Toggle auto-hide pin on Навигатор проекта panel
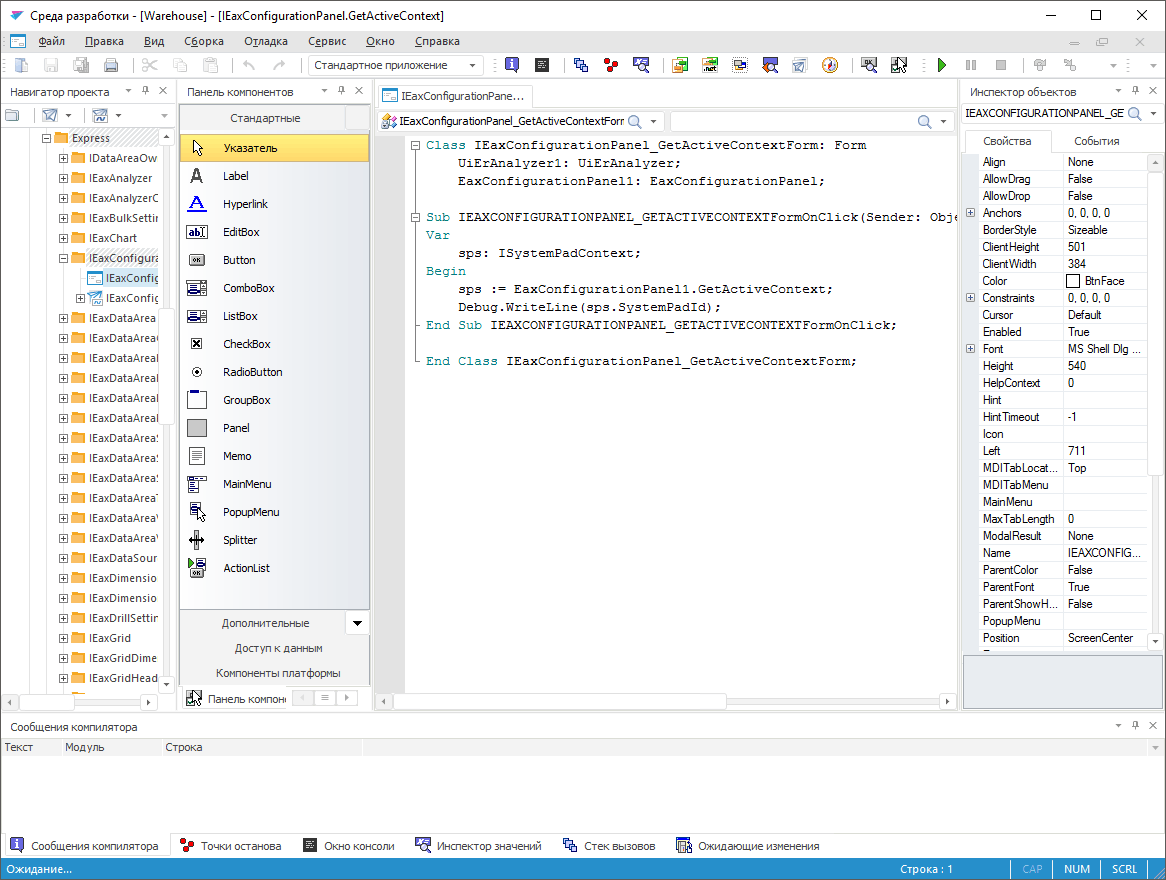This screenshot has width=1166, height=880. (x=145, y=91)
